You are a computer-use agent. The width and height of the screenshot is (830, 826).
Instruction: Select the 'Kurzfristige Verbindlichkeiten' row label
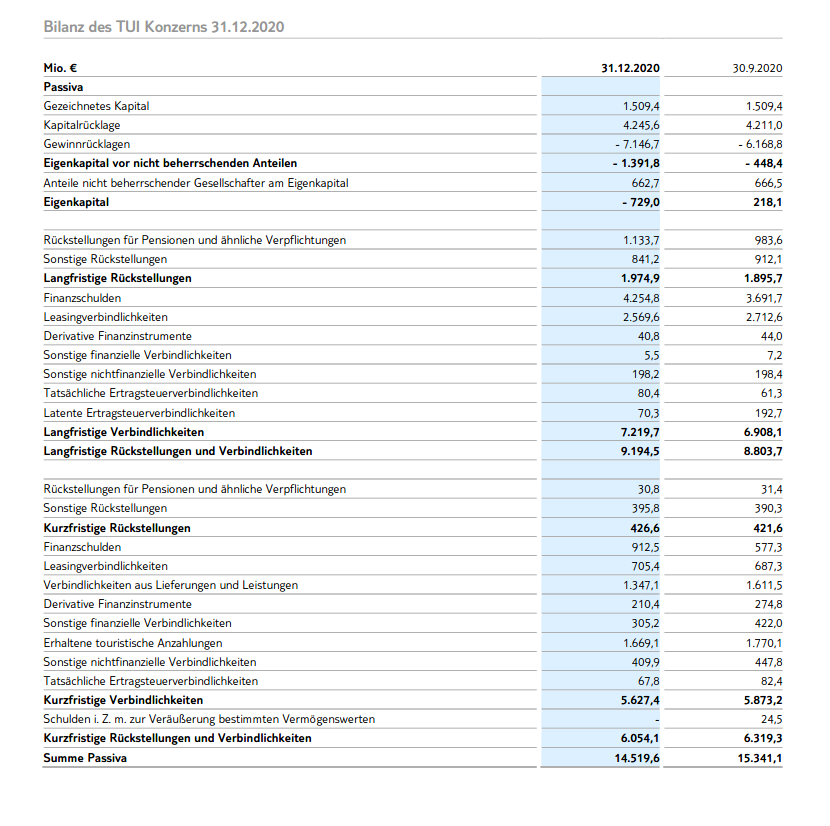123,700
